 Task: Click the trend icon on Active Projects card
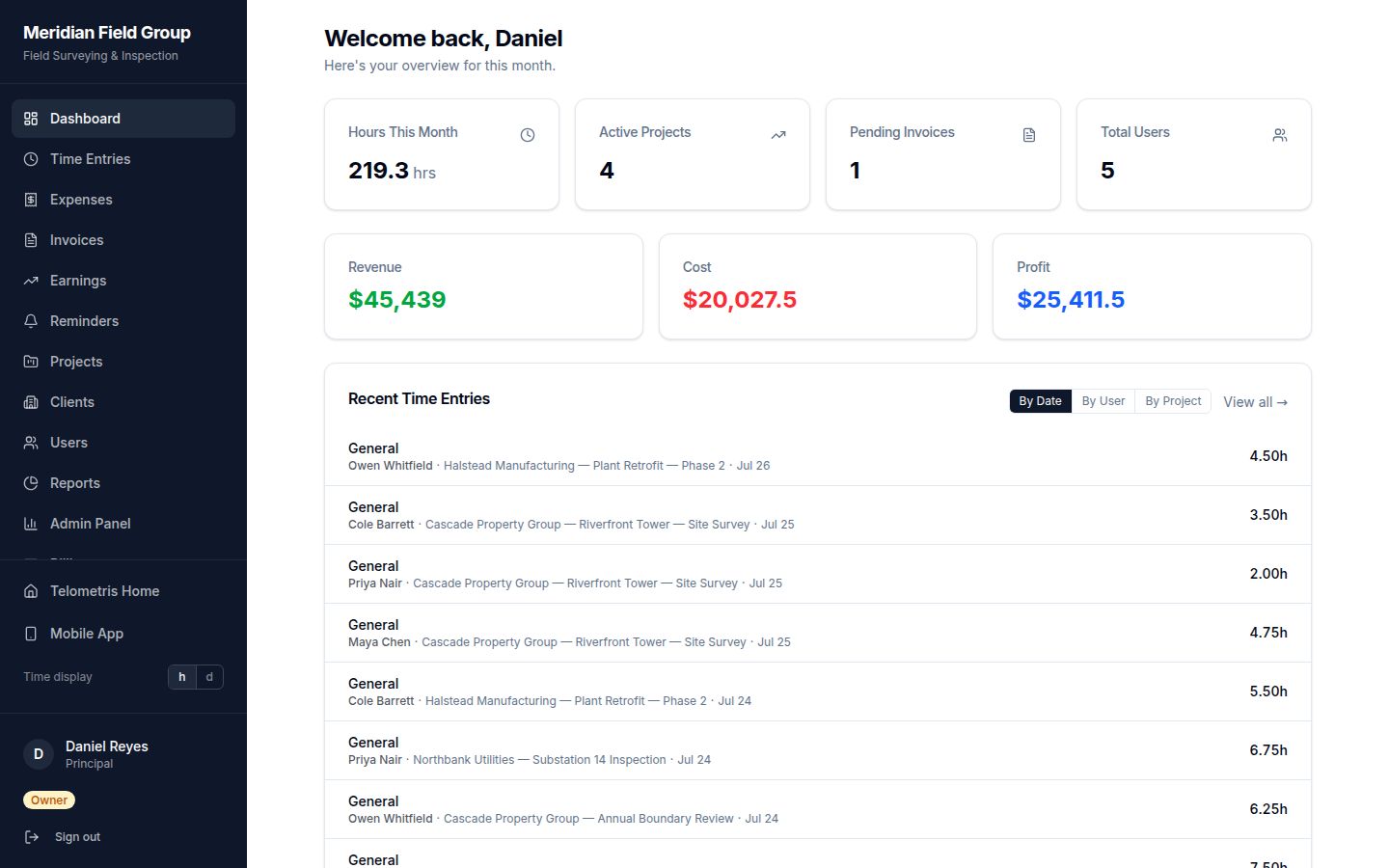(x=778, y=135)
